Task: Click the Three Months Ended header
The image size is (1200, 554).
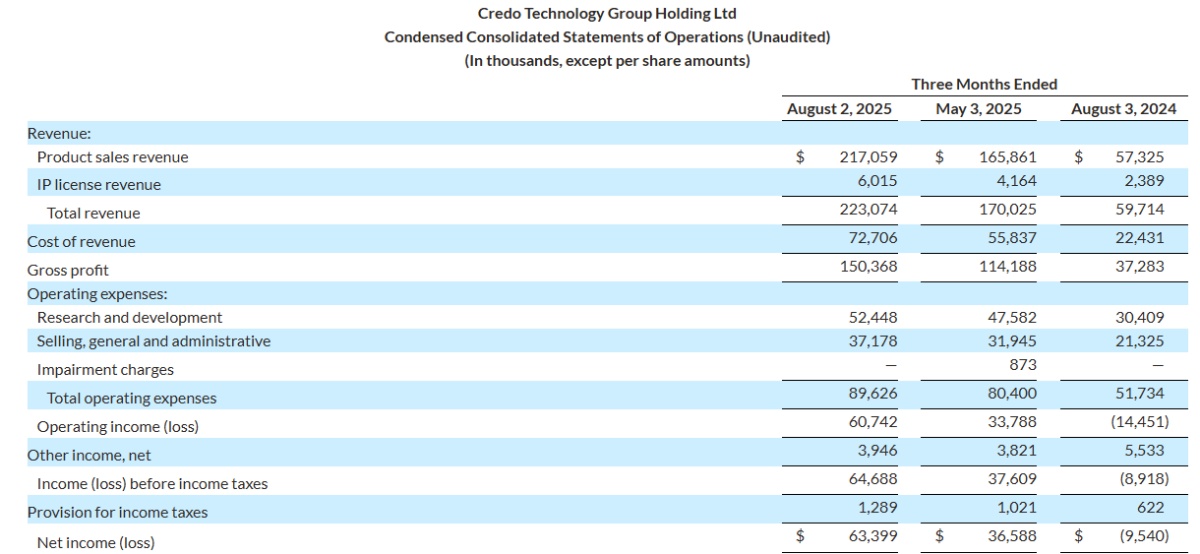Action: click(x=984, y=84)
